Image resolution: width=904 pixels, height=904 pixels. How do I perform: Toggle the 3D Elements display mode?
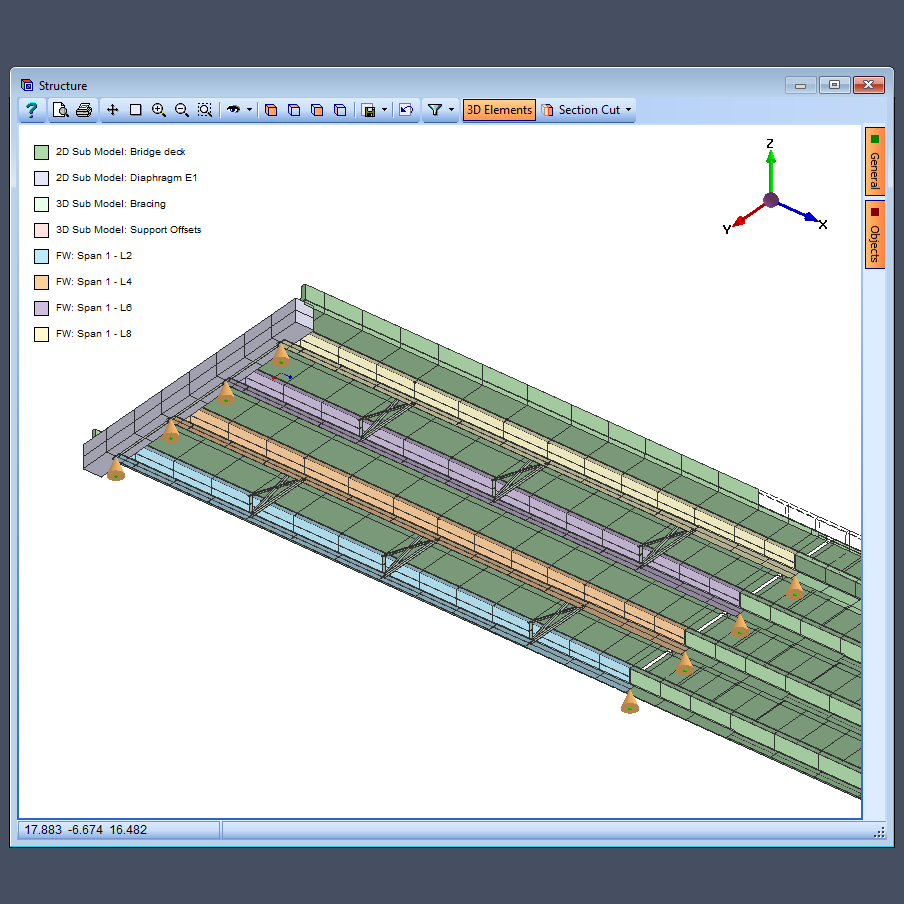pos(499,110)
